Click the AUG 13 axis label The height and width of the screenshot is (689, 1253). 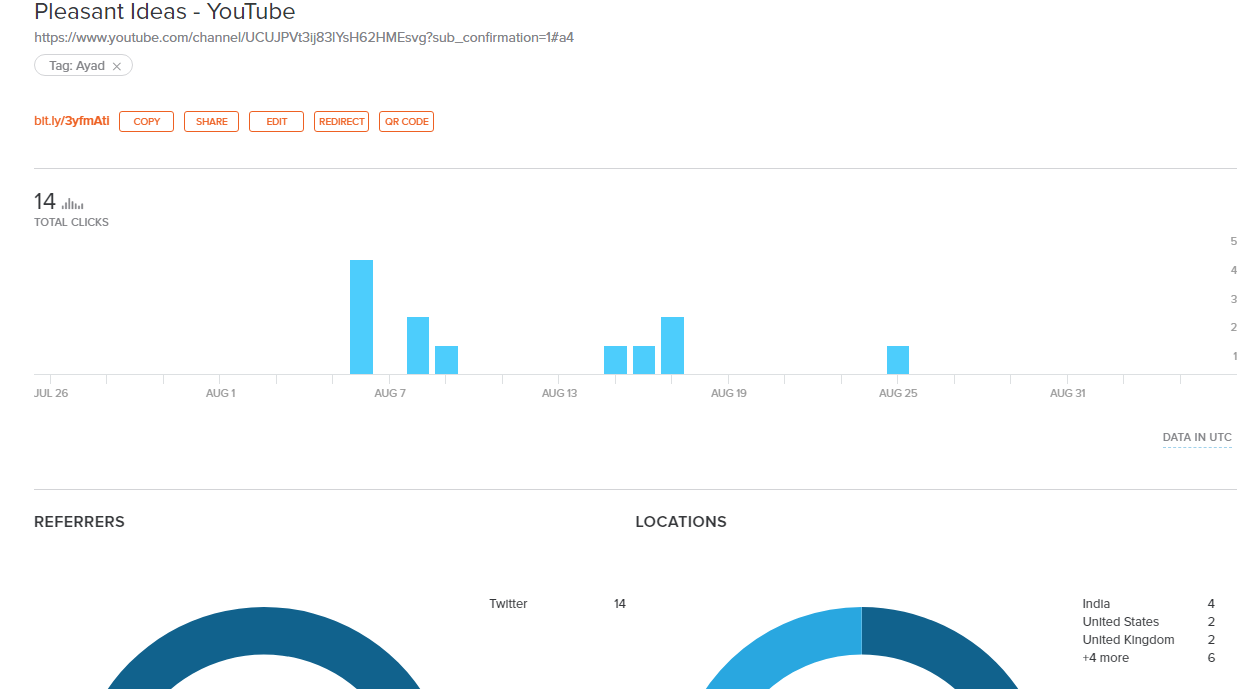click(x=559, y=393)
